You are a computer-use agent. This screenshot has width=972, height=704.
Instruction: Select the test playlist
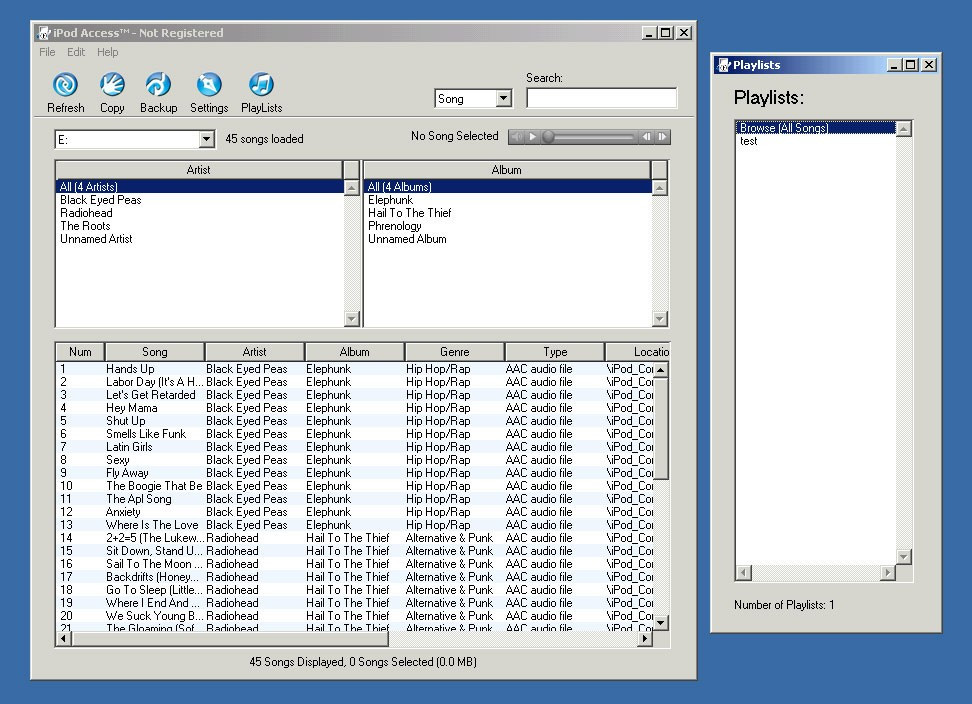[749, 141]
